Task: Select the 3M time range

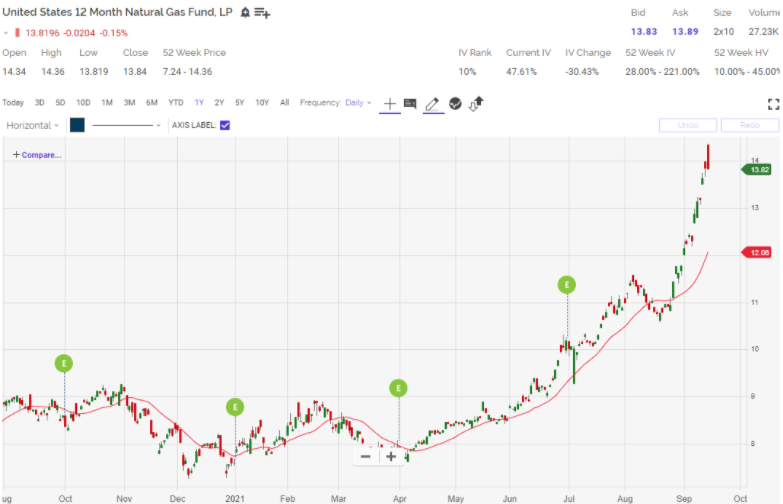Action: tap(129, 103)
